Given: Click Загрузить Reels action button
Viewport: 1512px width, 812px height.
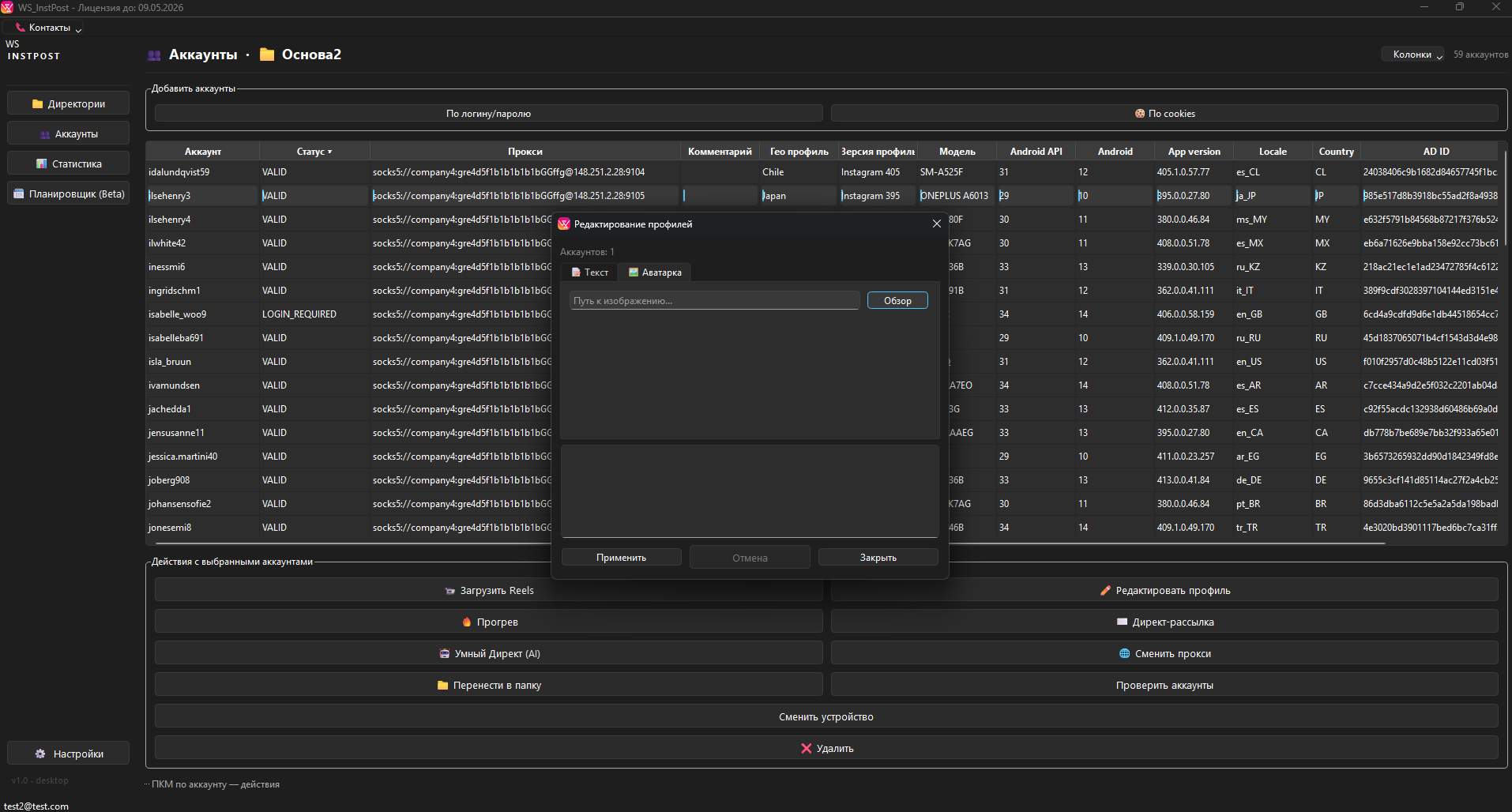Looking at the screenshot, I should (488, 590).
